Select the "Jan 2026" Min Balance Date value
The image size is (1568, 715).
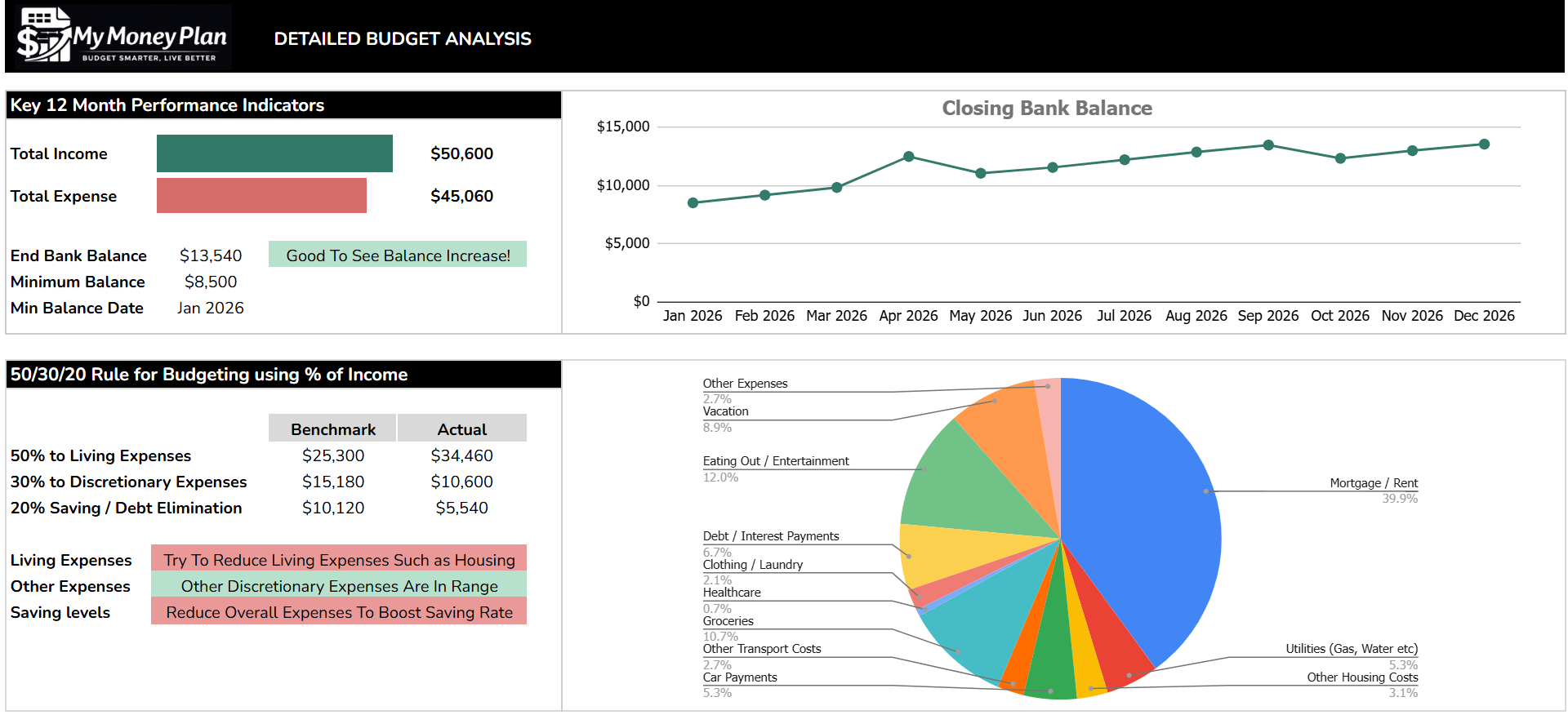[x=211, y=308]
